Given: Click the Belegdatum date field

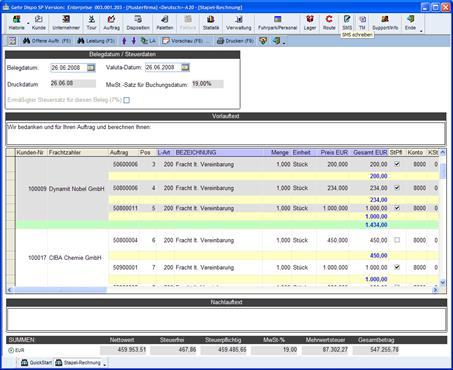Looking at the screenshot, I should coord(69,68).
